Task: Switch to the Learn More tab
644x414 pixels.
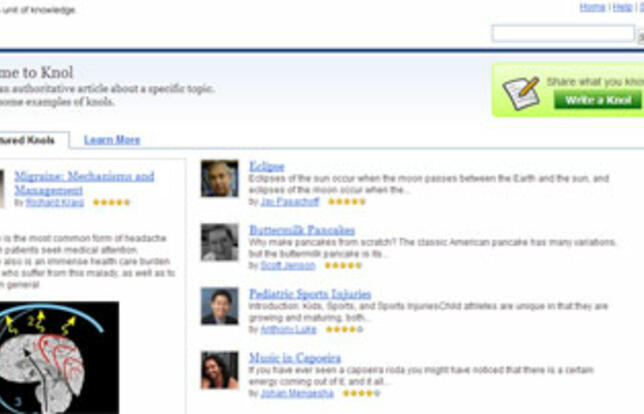Action: 112,140
